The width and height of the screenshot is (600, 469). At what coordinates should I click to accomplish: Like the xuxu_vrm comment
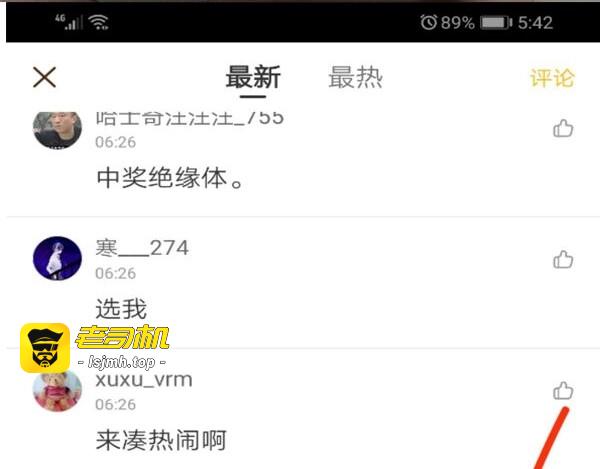(563, 391)
